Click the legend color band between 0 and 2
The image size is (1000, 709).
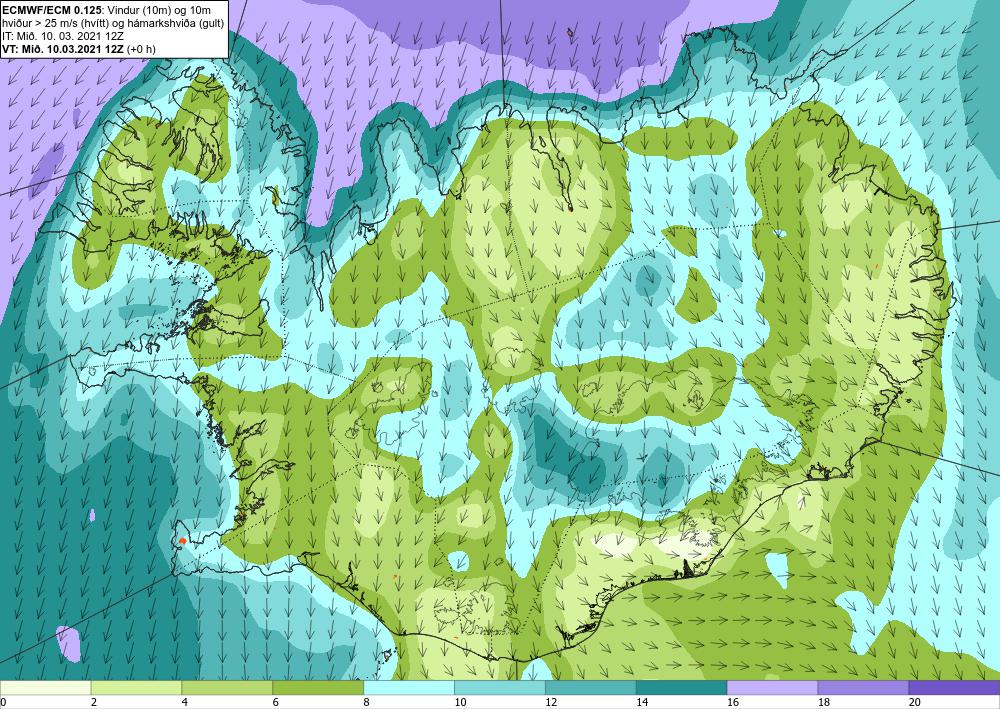[x=45, y=687]
